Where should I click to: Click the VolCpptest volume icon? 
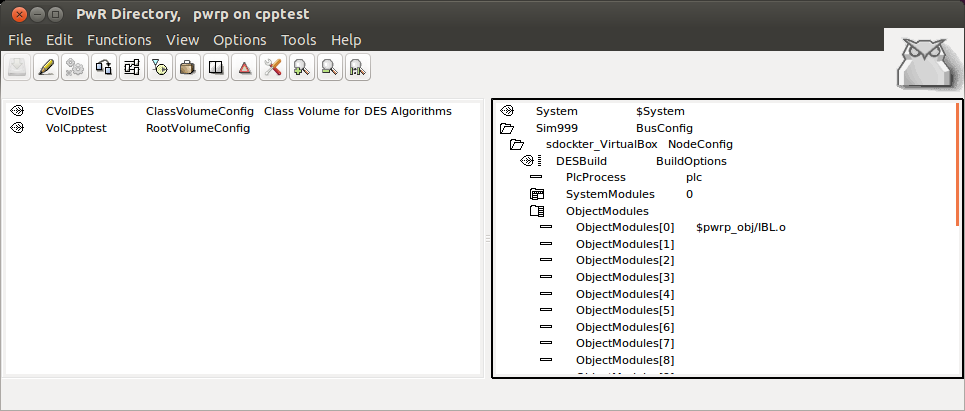pyautogui.click(x=17, y=128)
